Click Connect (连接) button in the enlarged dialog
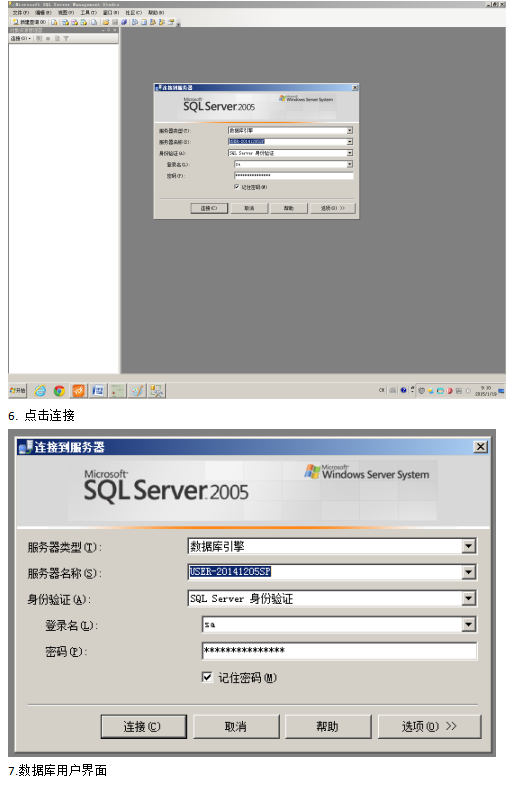 [x=143, y=726]
